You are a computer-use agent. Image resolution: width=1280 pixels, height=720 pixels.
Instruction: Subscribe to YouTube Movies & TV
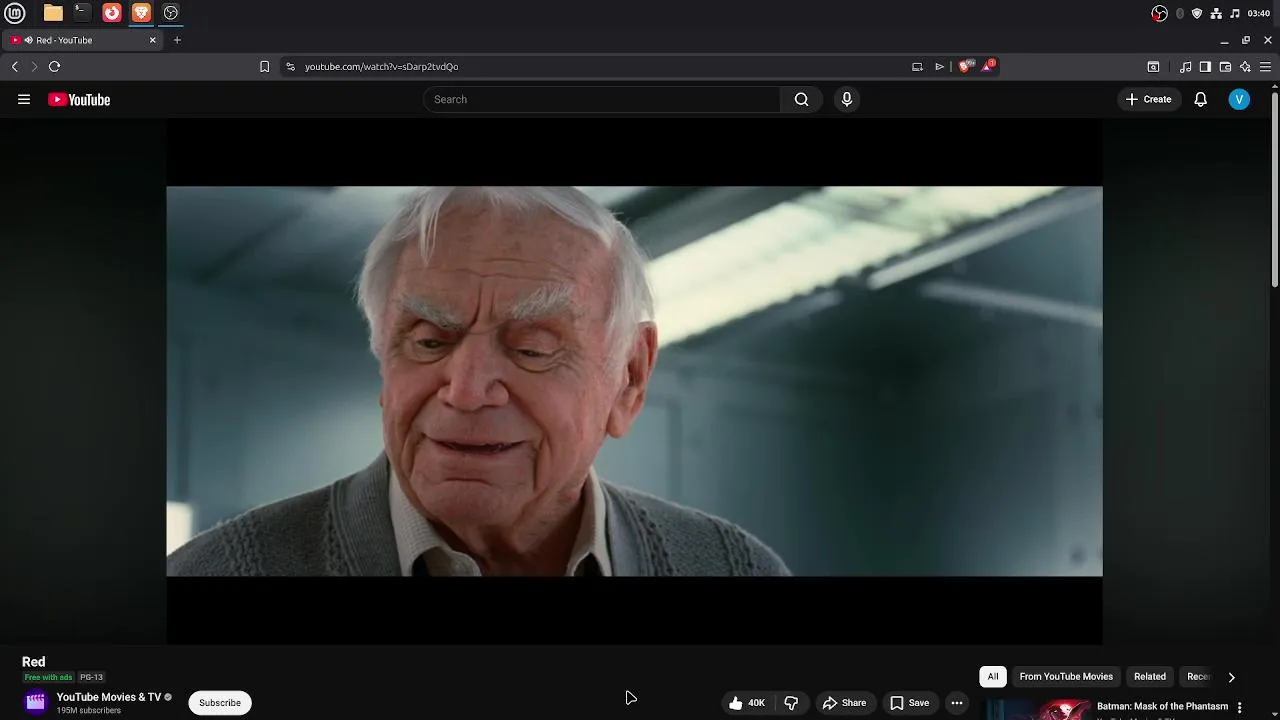pyautogui.click(x=220, y=703)
